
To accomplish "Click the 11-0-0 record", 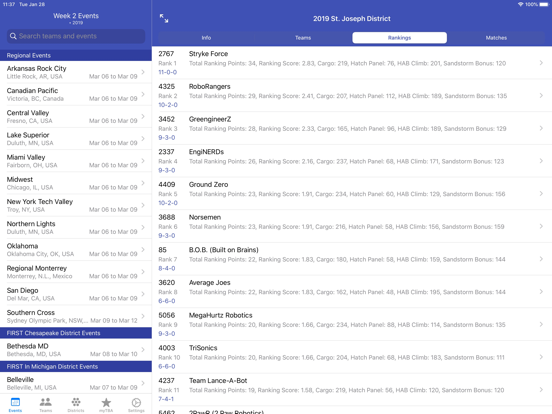I will point(168,72).
